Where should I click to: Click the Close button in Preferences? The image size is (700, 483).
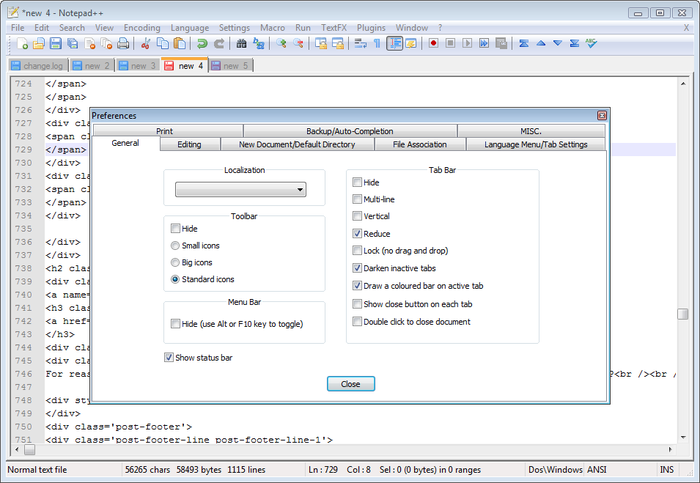tap(350, 384)
